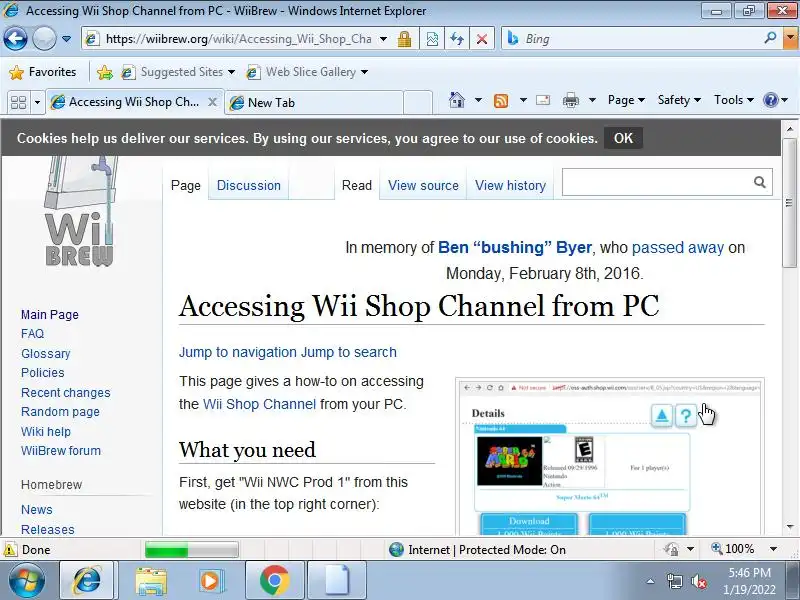Open WiiBrew forum in sidebar
800x600 pixels.
tap(61, 451)
